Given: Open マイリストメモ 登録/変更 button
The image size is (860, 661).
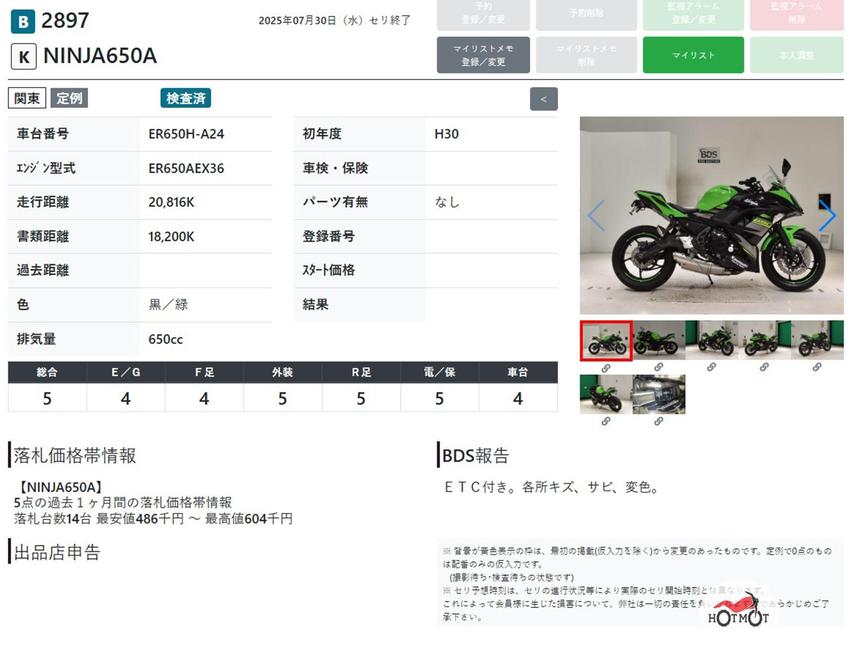Looking at the screenshot, I should (x=483, y=55).
